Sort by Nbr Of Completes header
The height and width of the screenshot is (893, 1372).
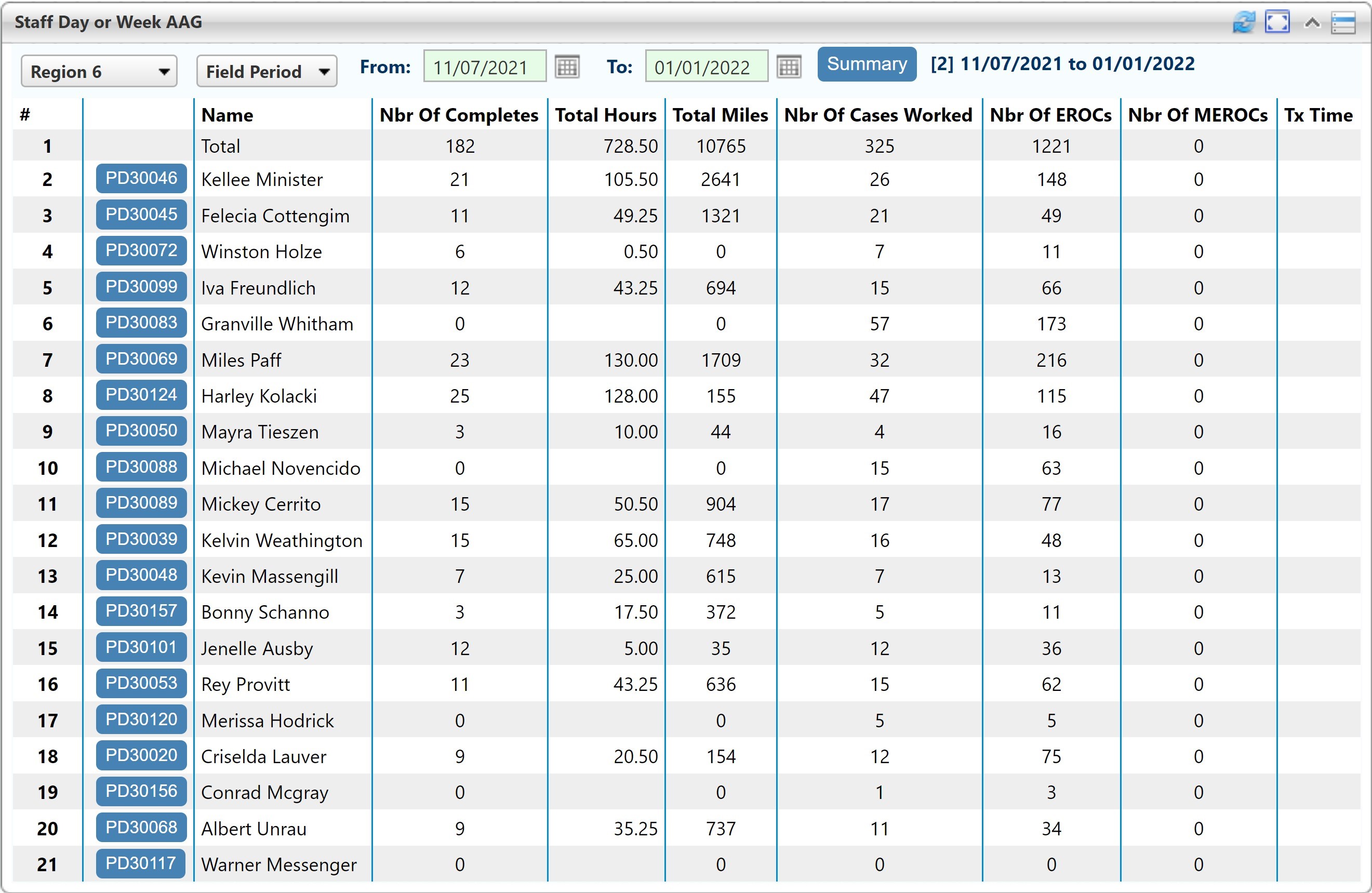tap(459, 115)
